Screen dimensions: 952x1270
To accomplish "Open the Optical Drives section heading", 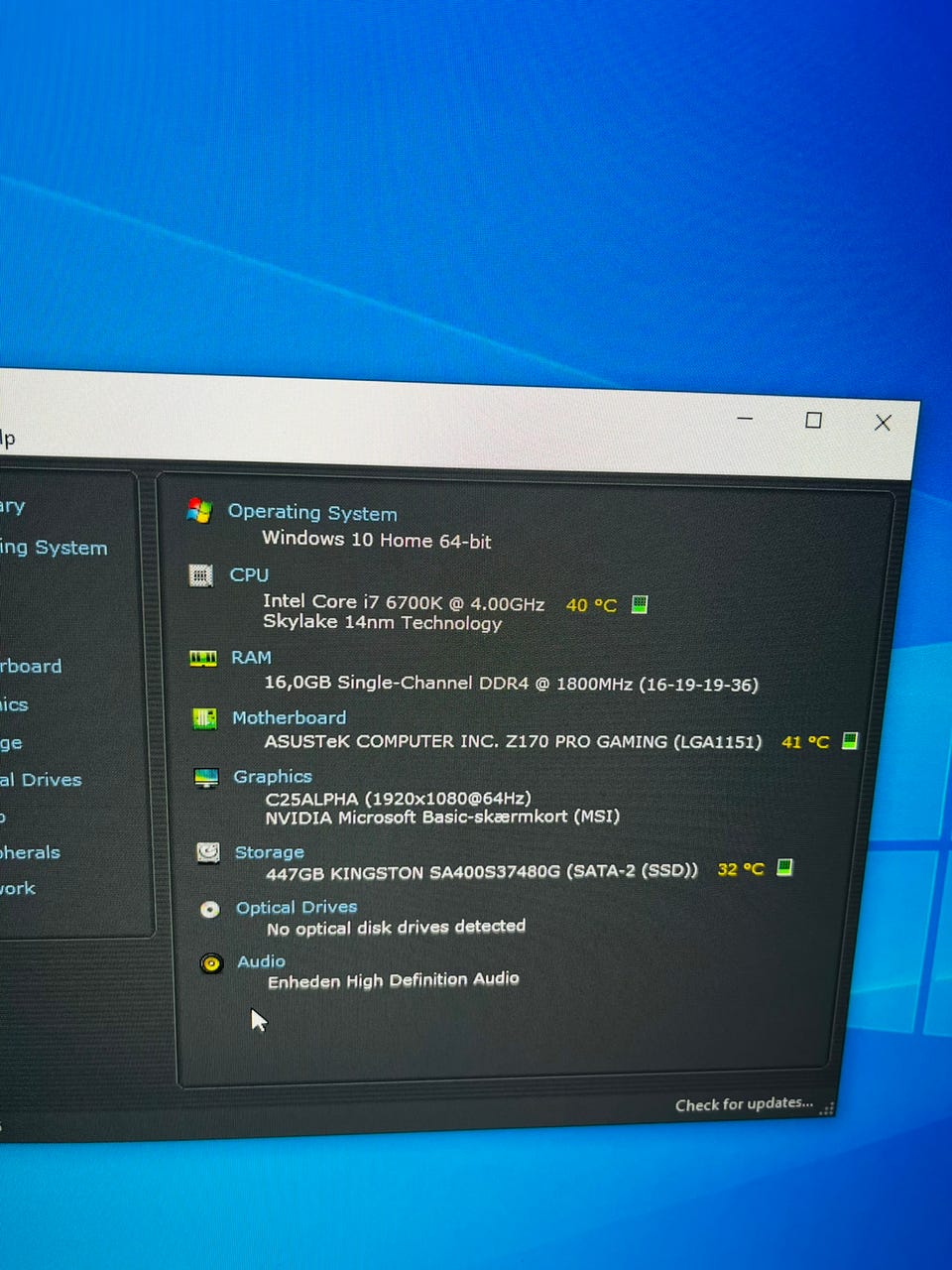I will pyautogui.click(x=297, y=907).
